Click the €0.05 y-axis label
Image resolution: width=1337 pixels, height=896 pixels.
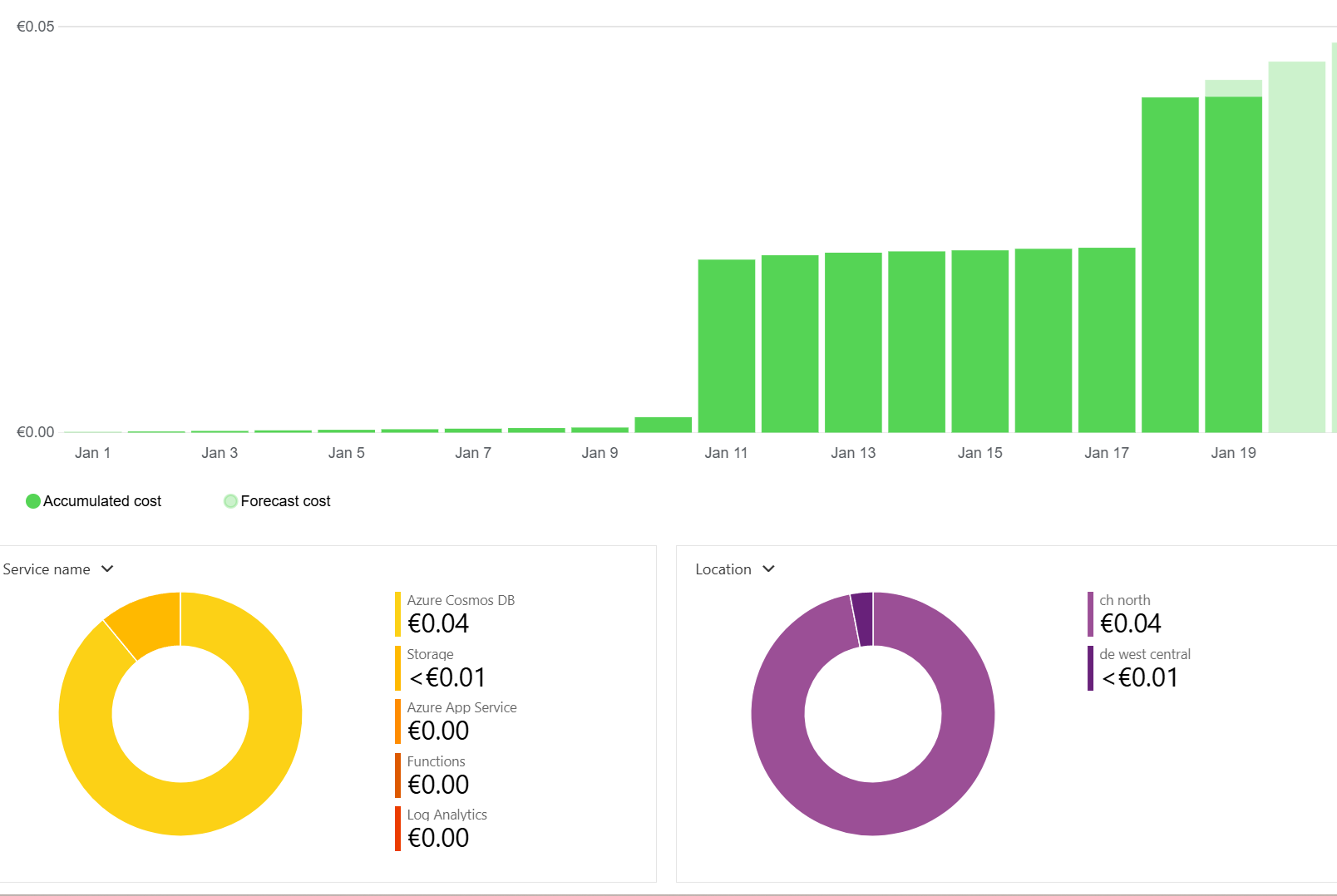coord(35,27)
